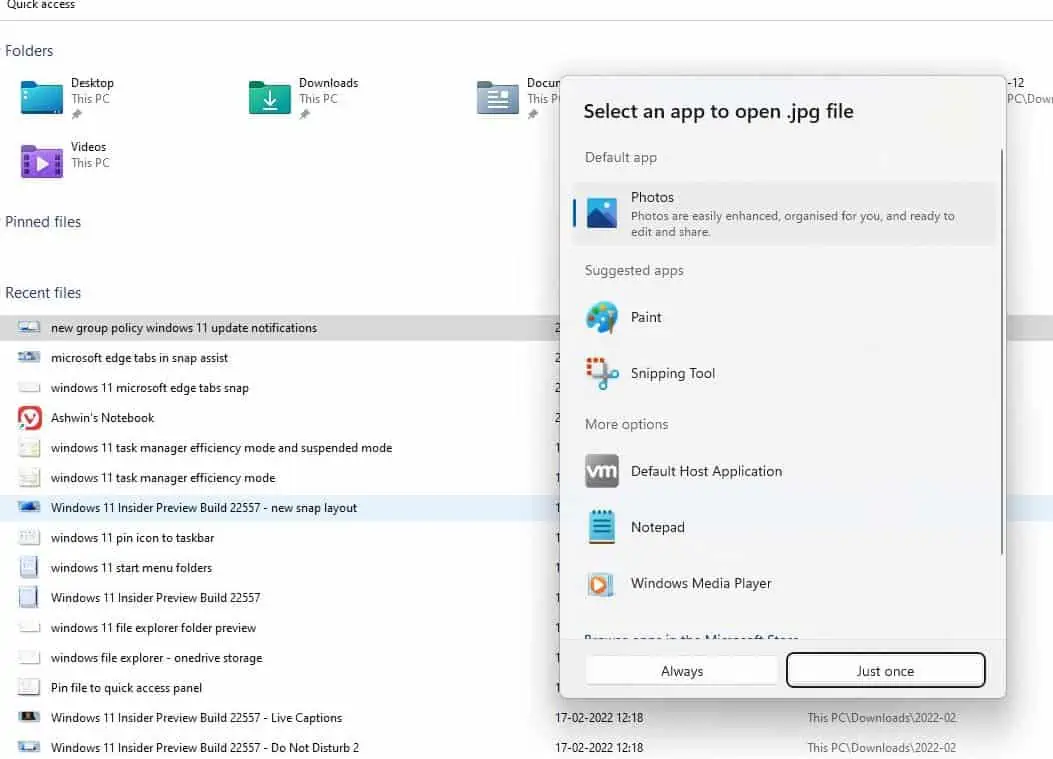
Task: Click thumbnail of new snap layout file
Action: (x=29, y=507)
